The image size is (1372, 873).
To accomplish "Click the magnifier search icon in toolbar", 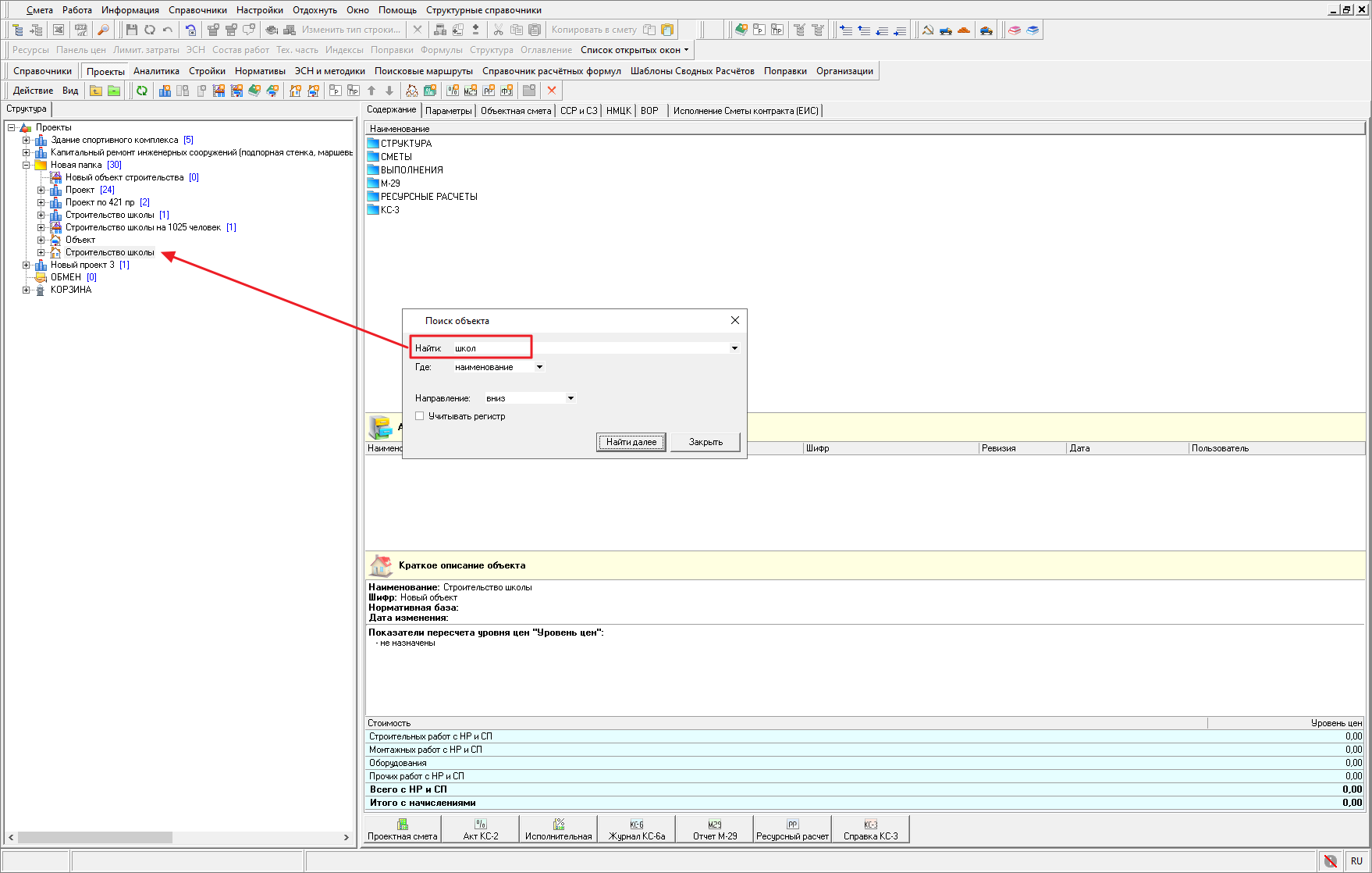I will click(x=103, y=30).
